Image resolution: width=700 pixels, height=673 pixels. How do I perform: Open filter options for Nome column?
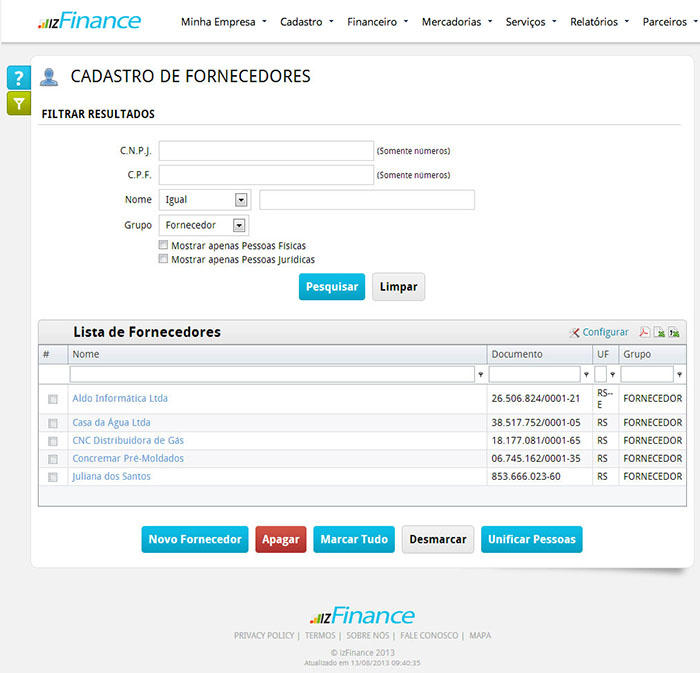coord(481,374)
